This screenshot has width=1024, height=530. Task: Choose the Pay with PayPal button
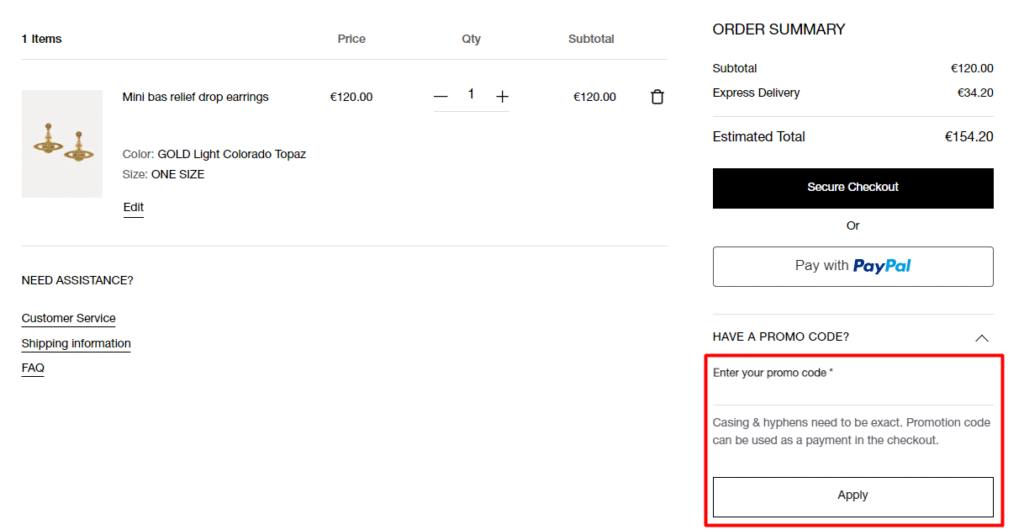[x=852, y=266]
